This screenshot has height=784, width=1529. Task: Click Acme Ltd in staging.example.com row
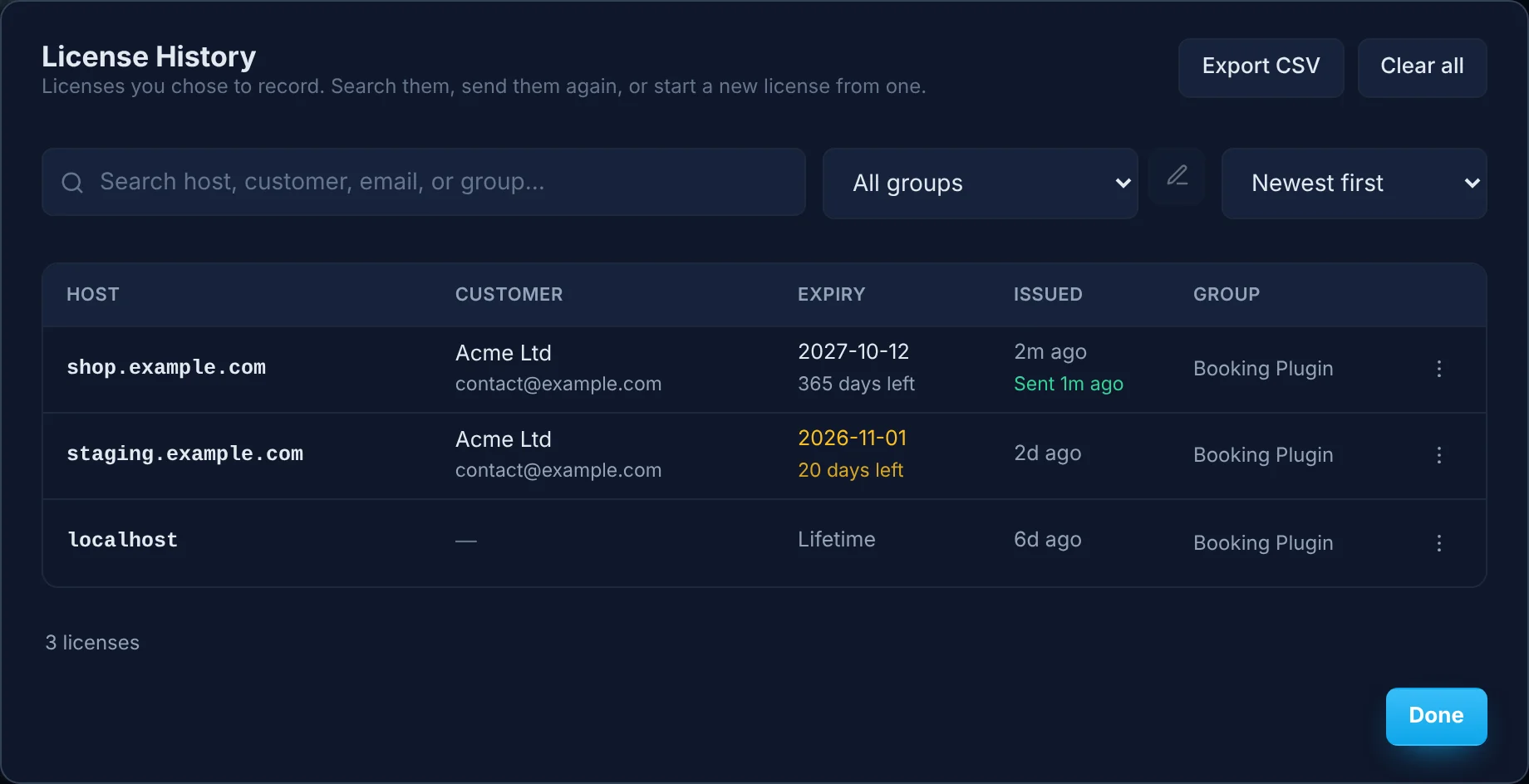[x=504, y=439]
